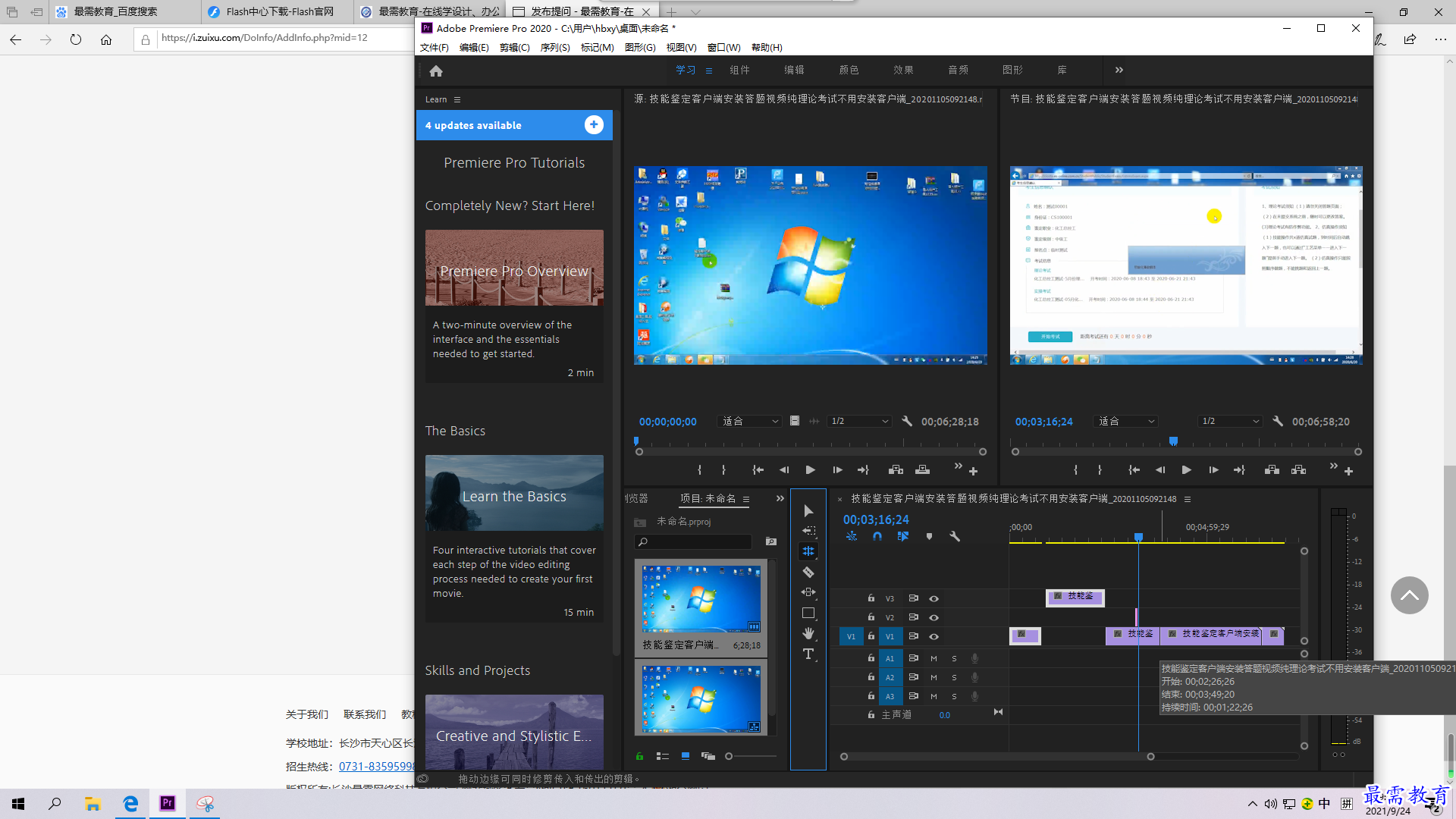This screenshot has height=819, width=1456.
Task: Click Mark Out in program monitor
Action: click(1100, 470)
